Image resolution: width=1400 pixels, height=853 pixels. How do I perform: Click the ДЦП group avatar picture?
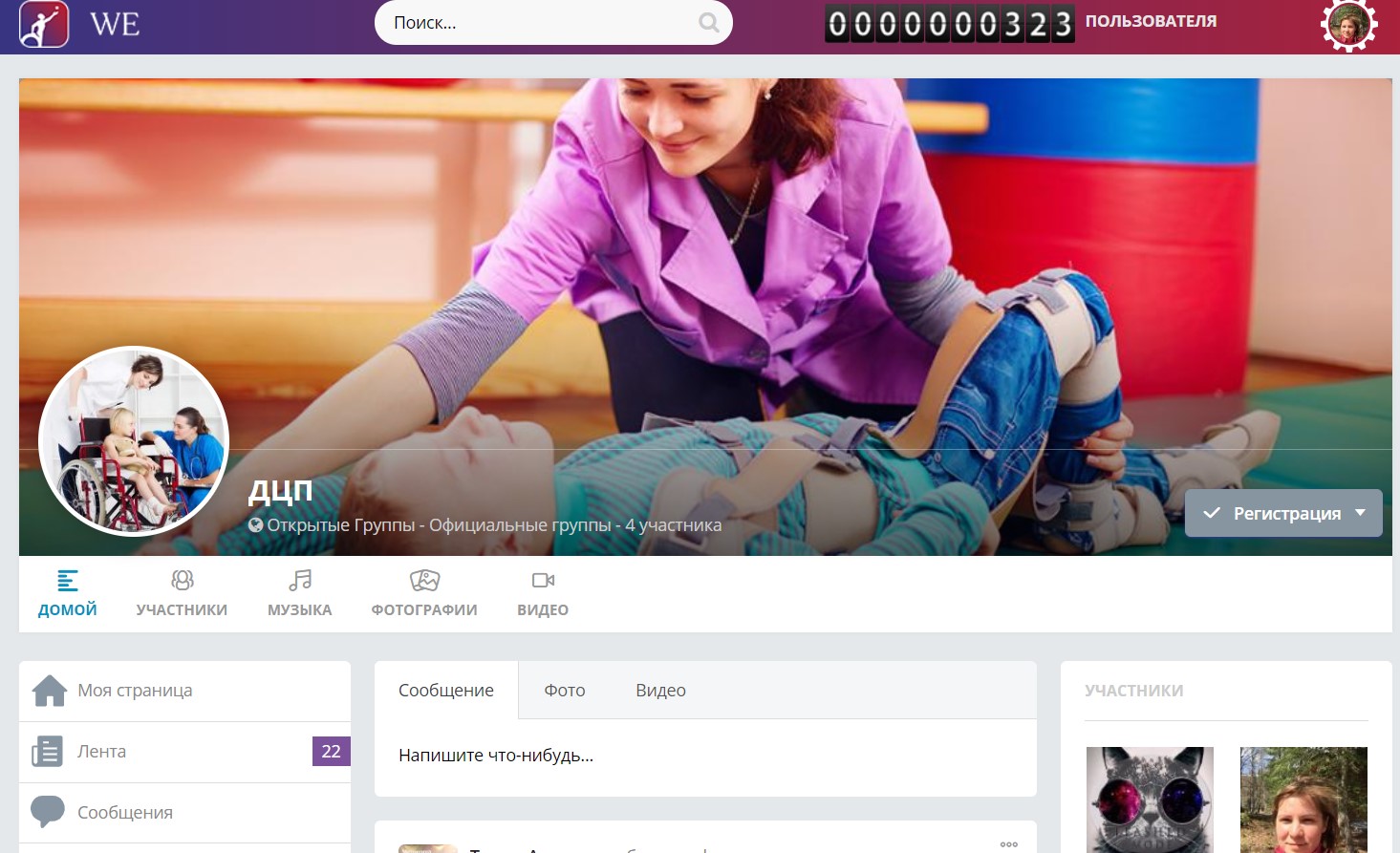click(134, 441)
